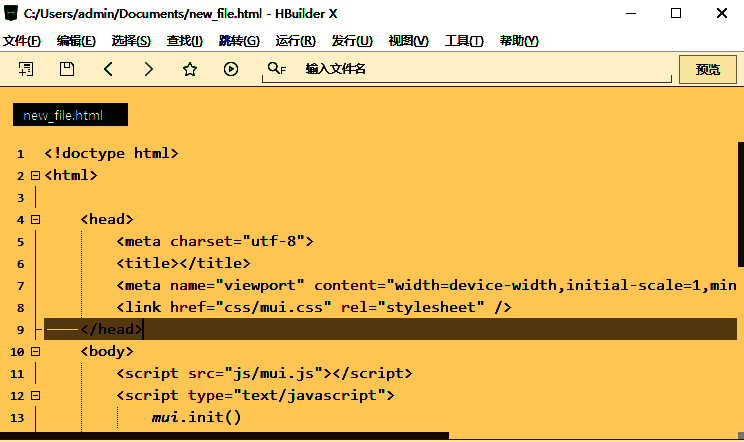Click the 输入文件名 file name input field
Image resolution: width=744 pixels, height=442 pixels.
pos(480,69)
